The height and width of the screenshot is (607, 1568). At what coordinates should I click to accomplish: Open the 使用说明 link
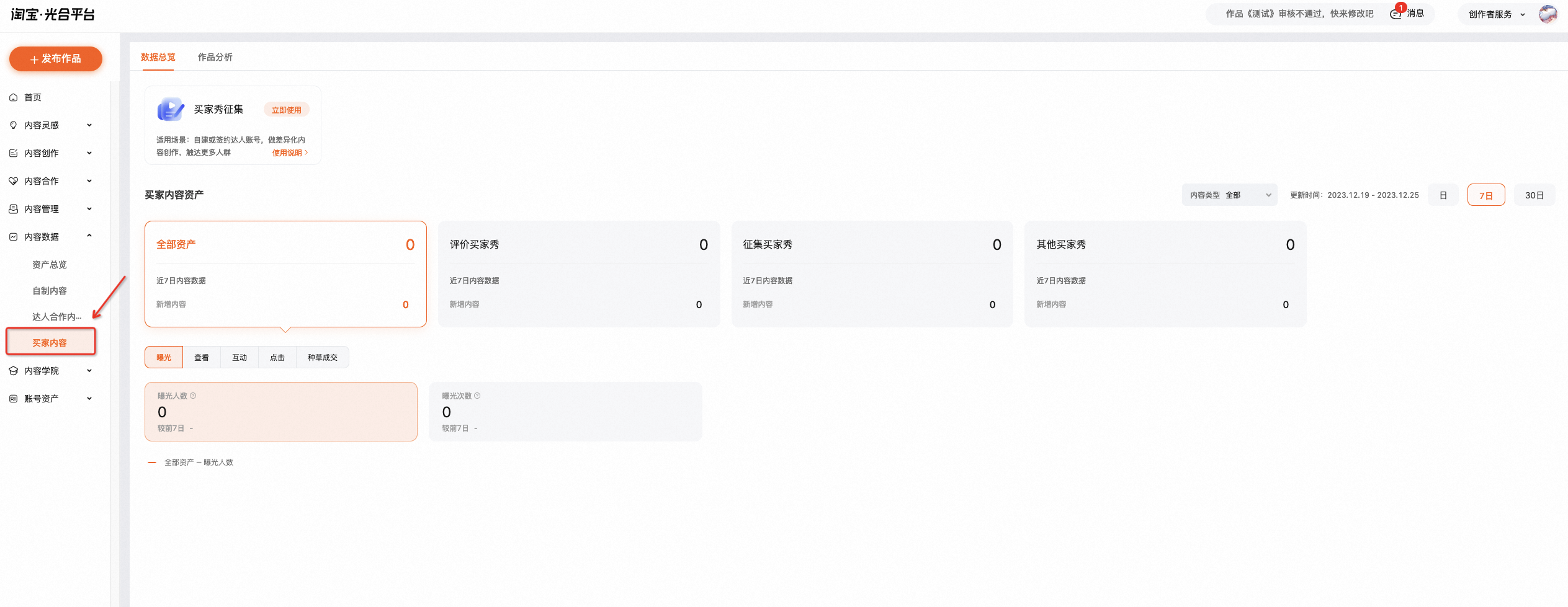click(290, 153)
